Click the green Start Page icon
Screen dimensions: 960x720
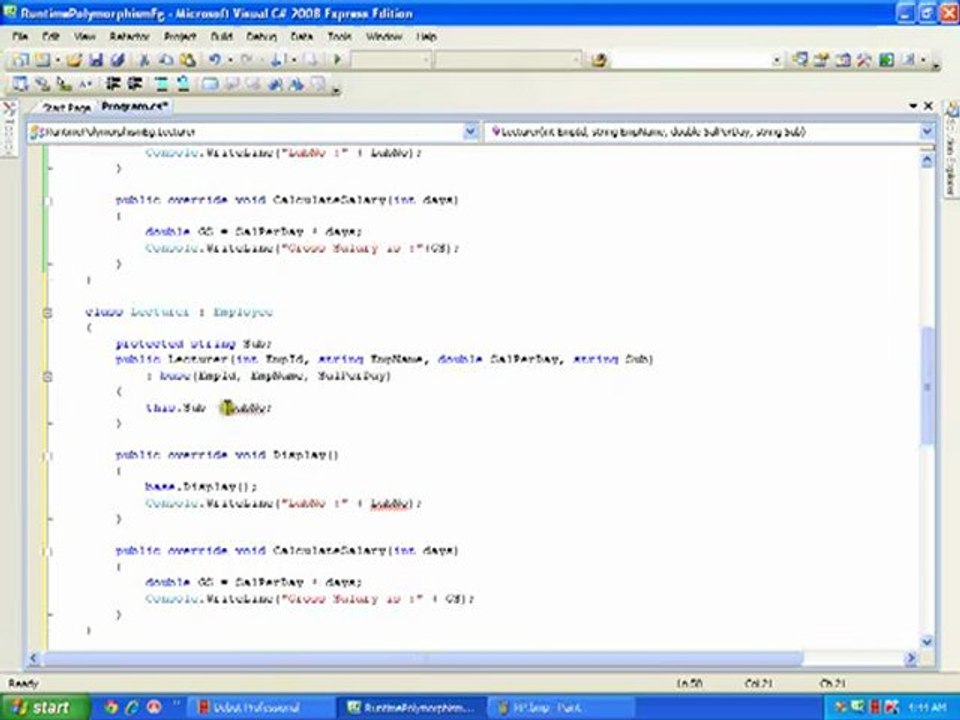click(887, 59)
